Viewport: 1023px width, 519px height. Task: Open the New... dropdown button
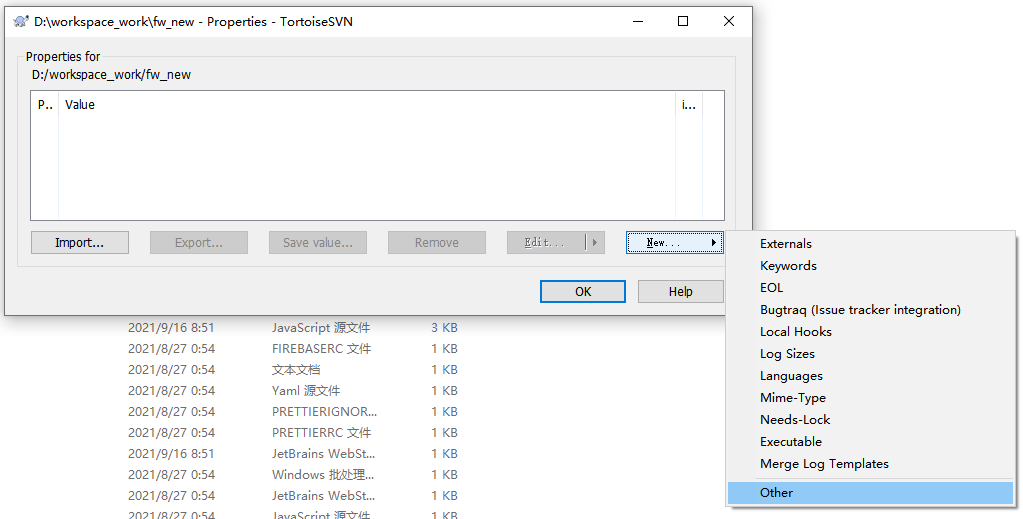675,242
